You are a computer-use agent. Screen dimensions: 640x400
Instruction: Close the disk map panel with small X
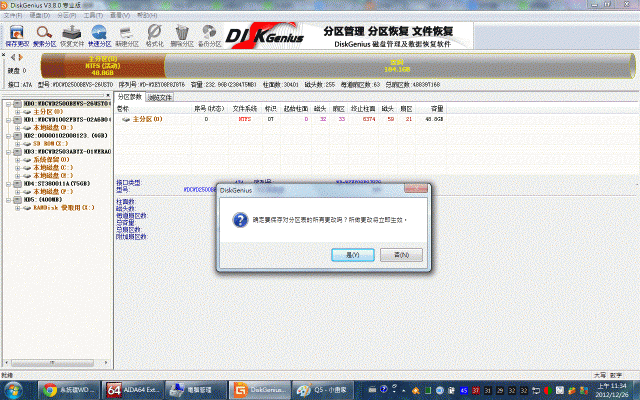click(3, 55)
